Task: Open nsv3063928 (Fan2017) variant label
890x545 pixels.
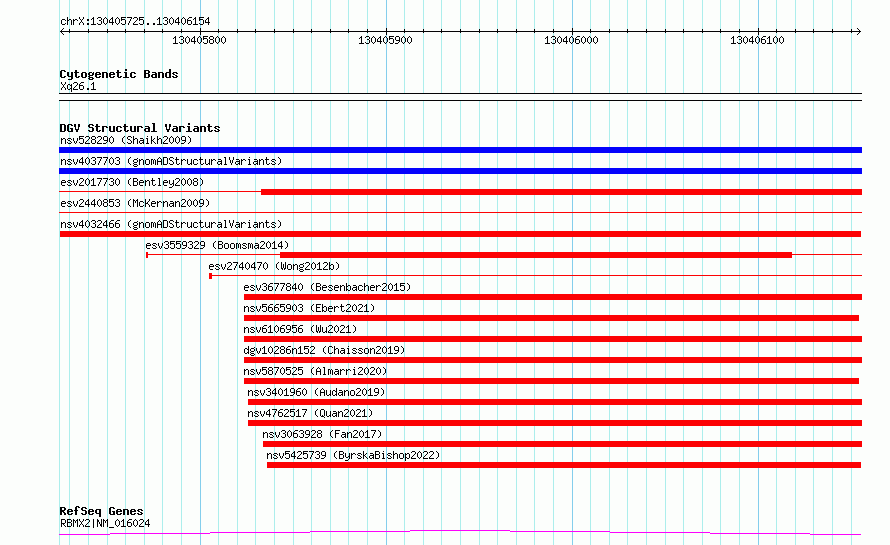Action: coord(322,434)
